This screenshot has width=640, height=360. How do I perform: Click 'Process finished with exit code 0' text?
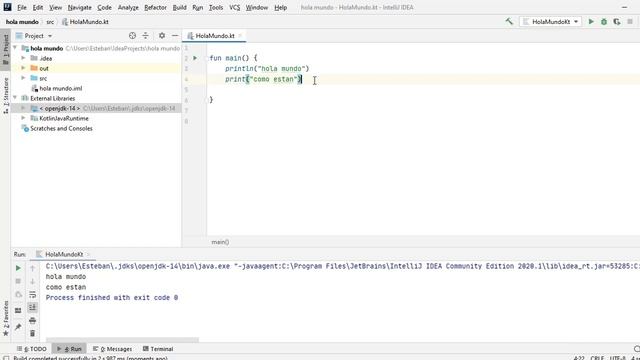112,298
